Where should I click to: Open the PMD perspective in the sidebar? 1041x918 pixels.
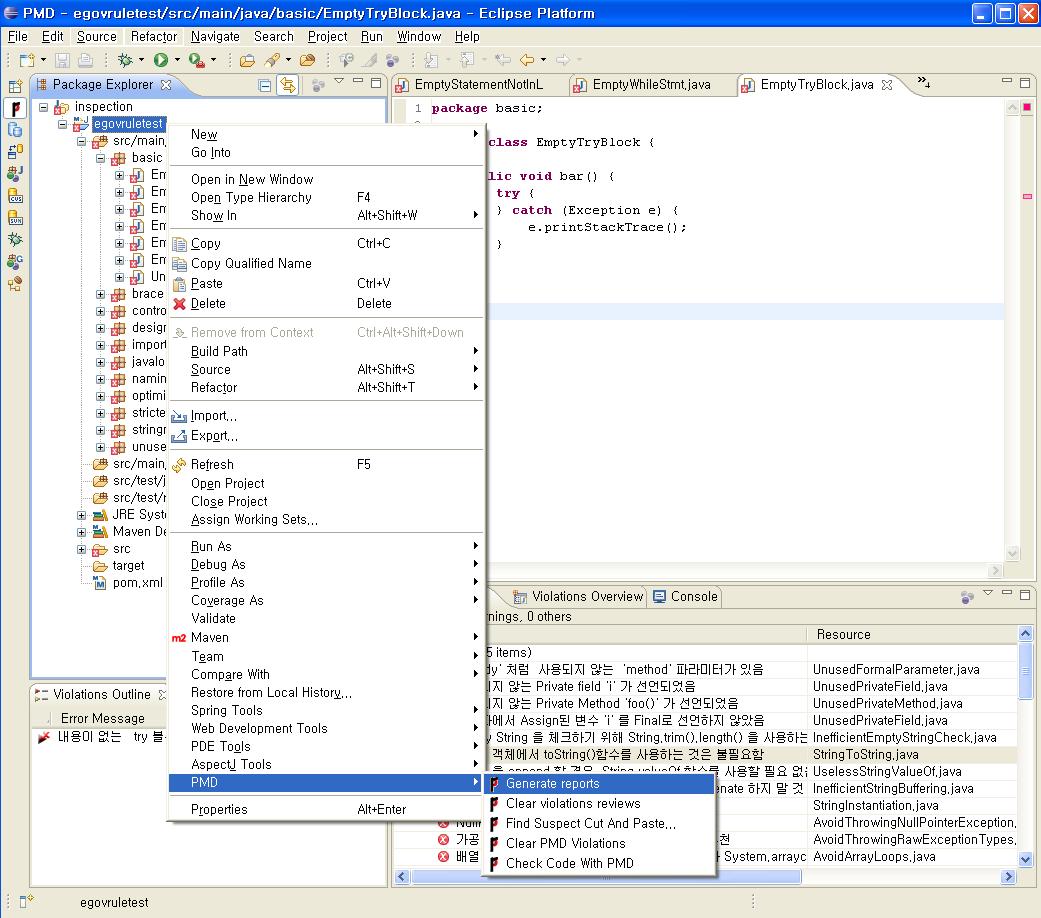pyautogui.click(x=15, y=108)
